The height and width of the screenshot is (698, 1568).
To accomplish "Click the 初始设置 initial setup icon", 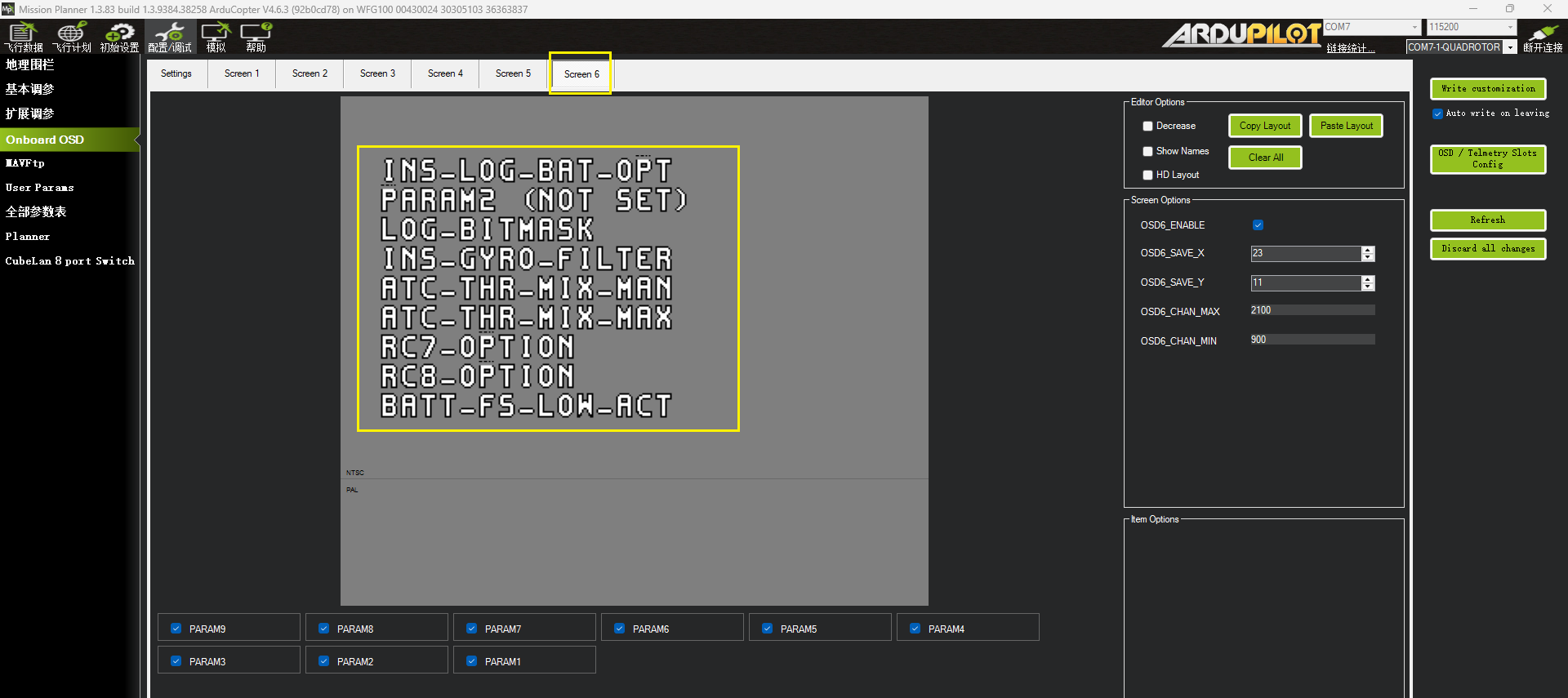I will pyautogui.click(x=119, y=38).
